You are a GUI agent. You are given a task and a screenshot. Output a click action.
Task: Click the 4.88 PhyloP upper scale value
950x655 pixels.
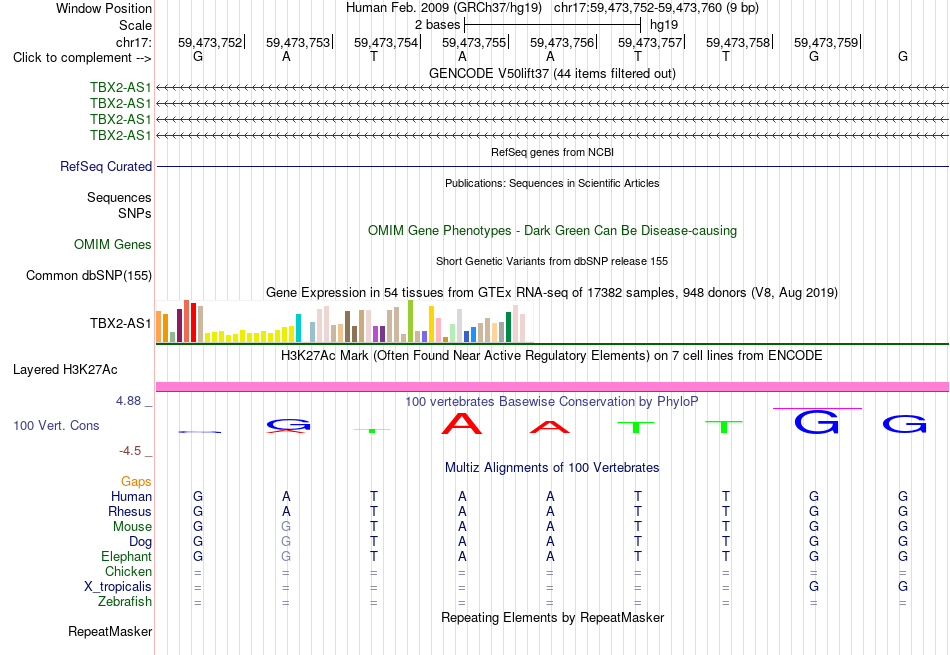[x=128, y=401]
